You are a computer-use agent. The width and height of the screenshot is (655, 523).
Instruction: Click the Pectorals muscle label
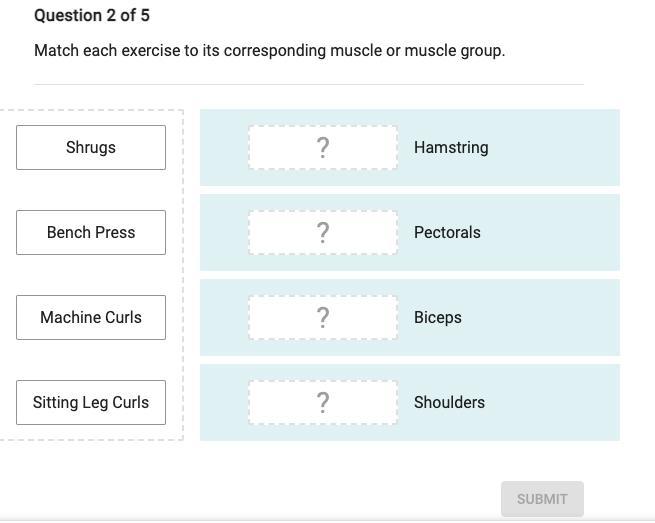tap(447, 232)
